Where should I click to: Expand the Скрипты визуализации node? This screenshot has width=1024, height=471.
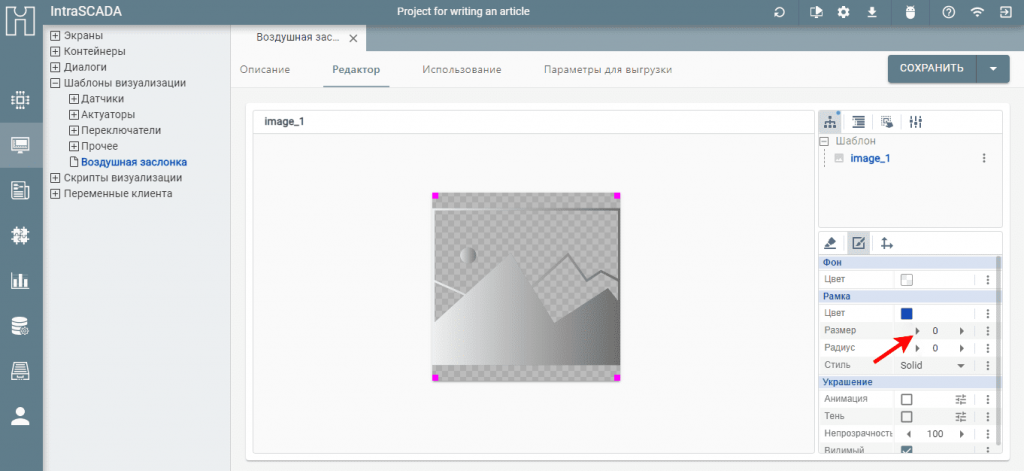click(56, 178)
